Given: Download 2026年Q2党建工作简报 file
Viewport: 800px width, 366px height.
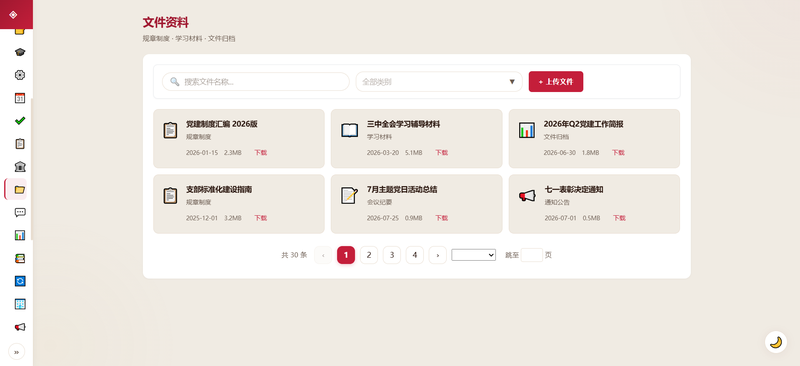Looking at the screenshot, I should point(618,153).
